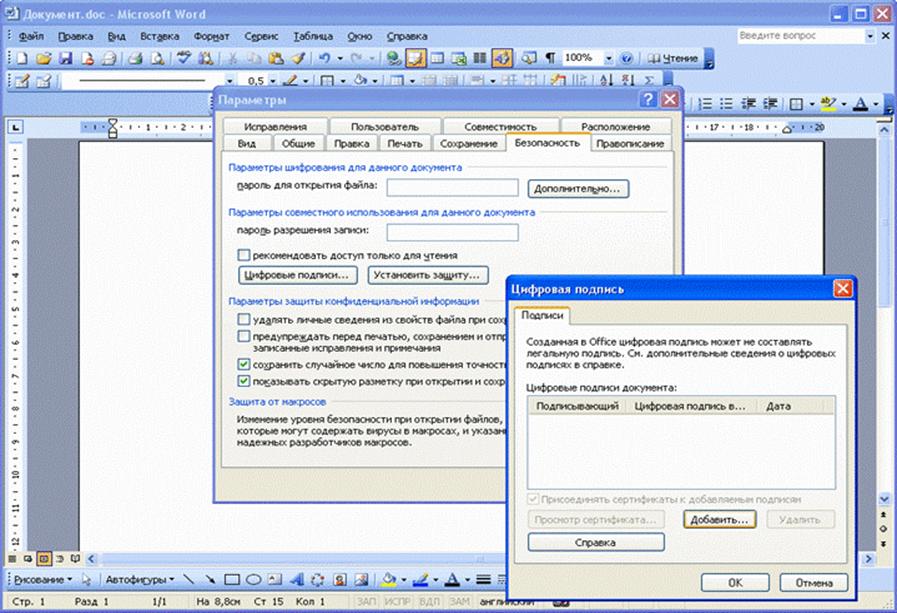Check 'предупреждать перед печатью, сохранением' checkbox
Image resolution: width=897 pixels, height=613 pixels.
[x=244, y=336]
